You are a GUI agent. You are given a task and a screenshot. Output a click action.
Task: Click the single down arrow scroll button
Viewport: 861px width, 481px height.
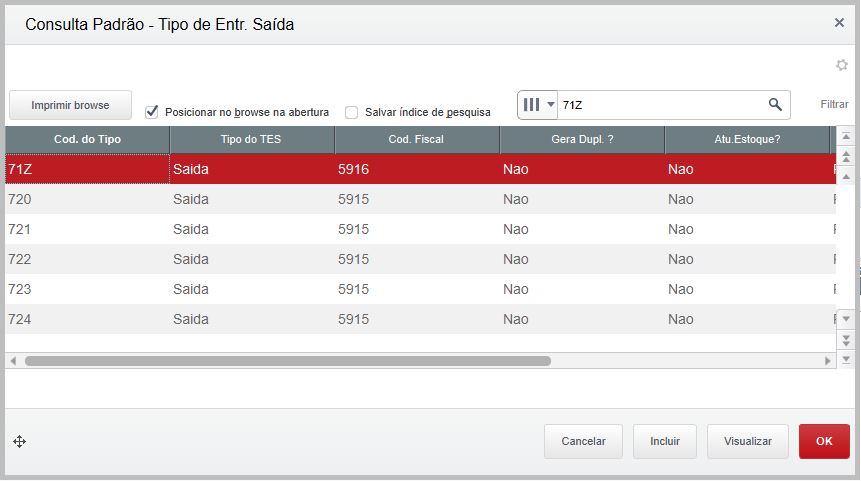pyautogui.click(x=846, y=319)
